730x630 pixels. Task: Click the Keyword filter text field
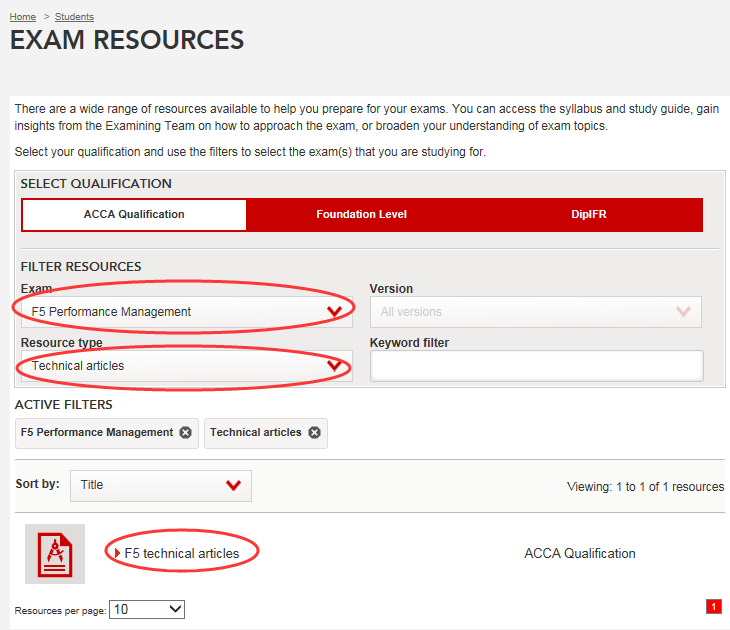pos(536,366)
